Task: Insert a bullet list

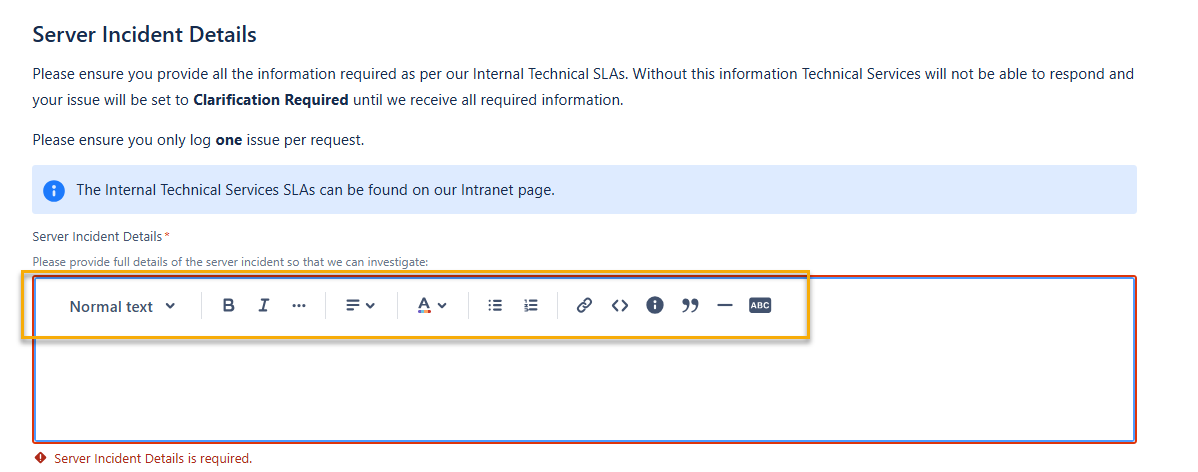Action: click(x=495, y=306)
